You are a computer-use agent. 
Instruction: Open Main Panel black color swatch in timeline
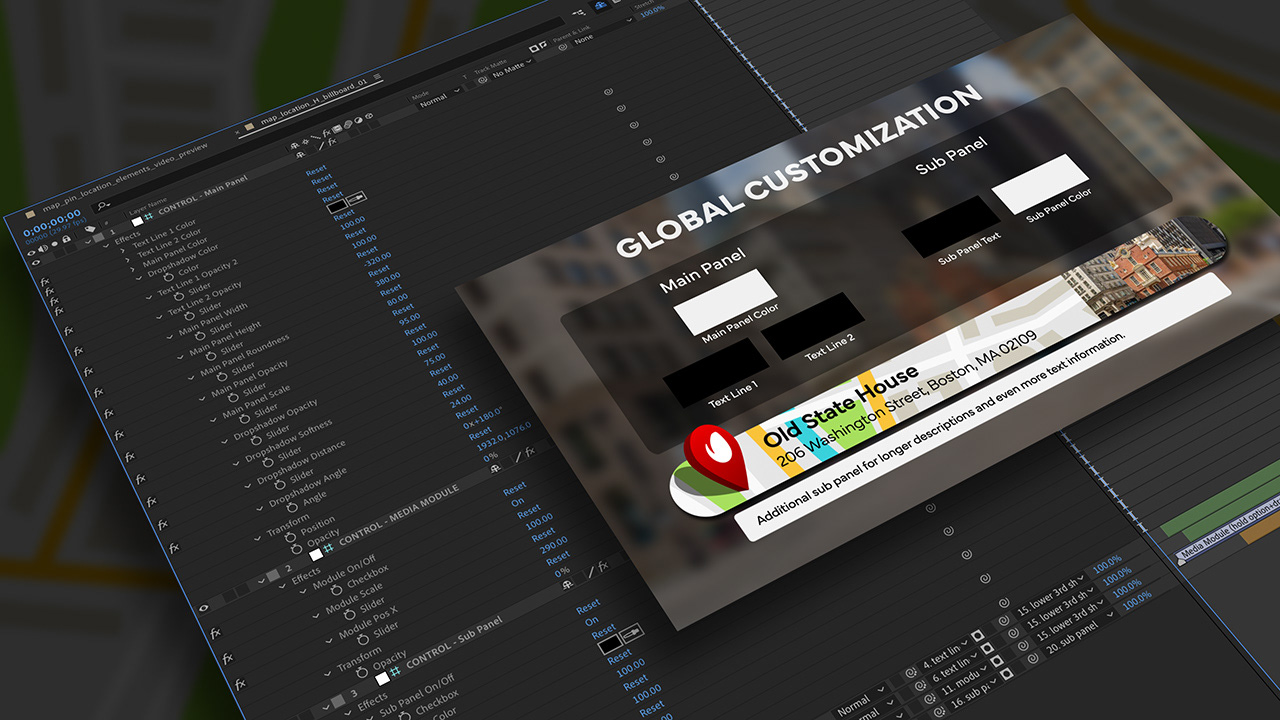tap(337, 206)
